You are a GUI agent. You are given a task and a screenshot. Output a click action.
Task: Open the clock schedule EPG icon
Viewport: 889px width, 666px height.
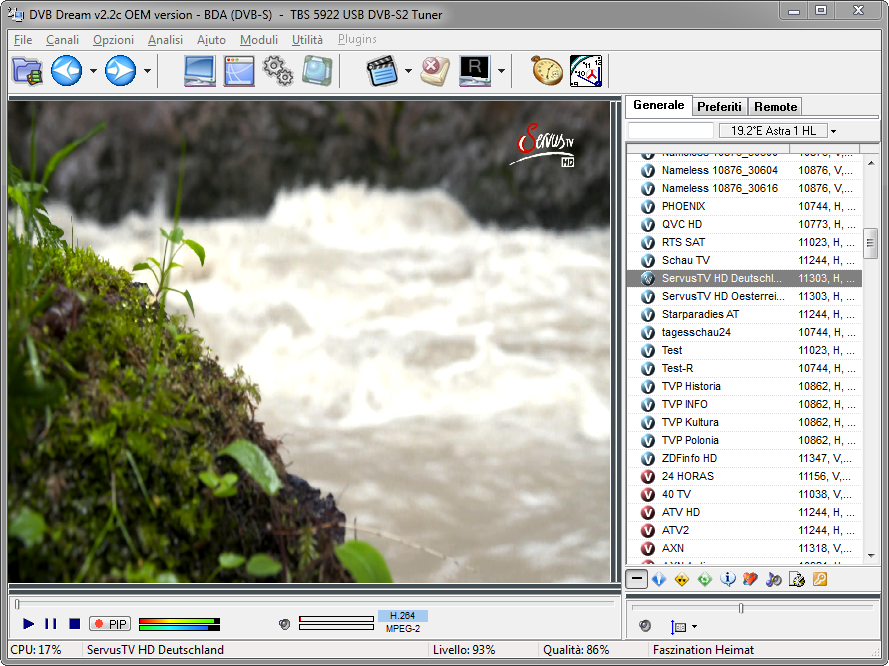pyautogui.click(x=586, y=71)
